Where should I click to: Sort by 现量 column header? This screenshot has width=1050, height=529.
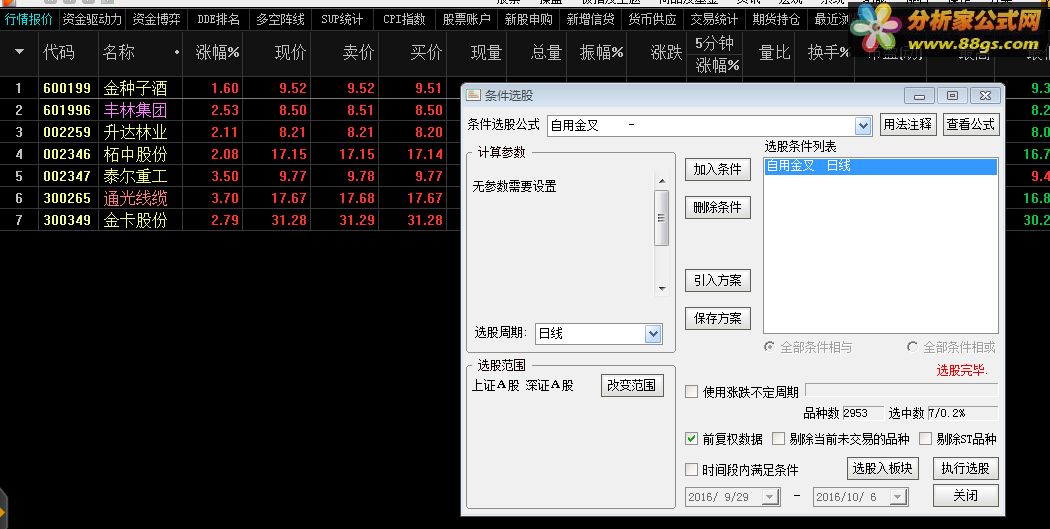coord(485,52)
